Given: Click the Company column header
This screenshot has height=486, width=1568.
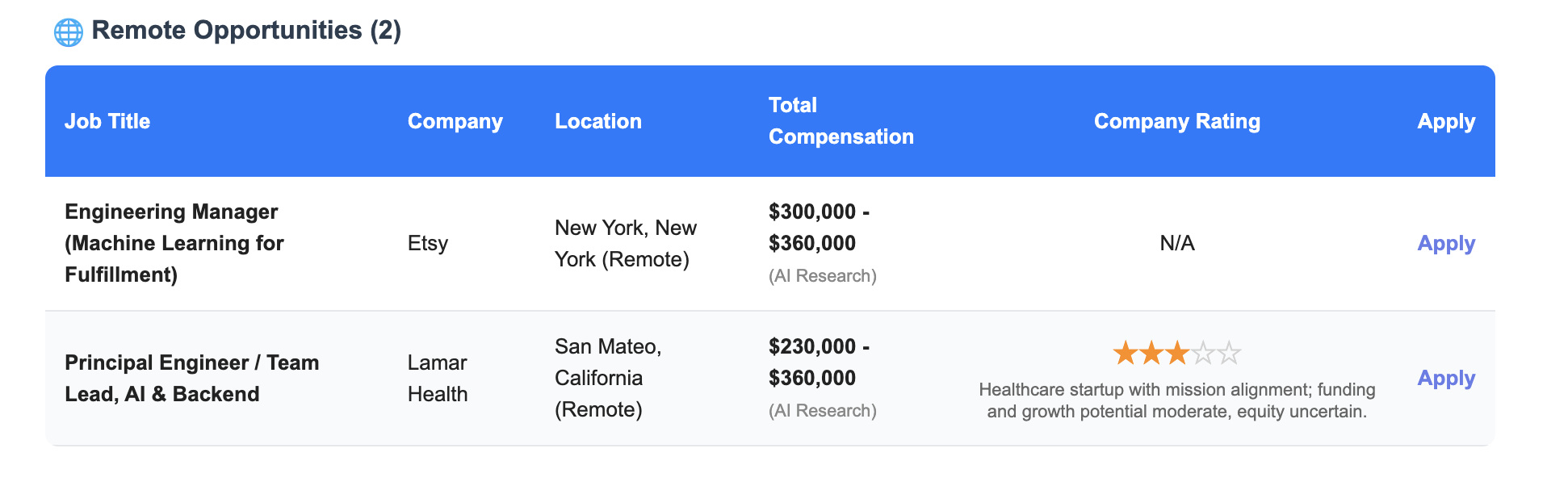Looking at the screenshot, I should (455, 121).
